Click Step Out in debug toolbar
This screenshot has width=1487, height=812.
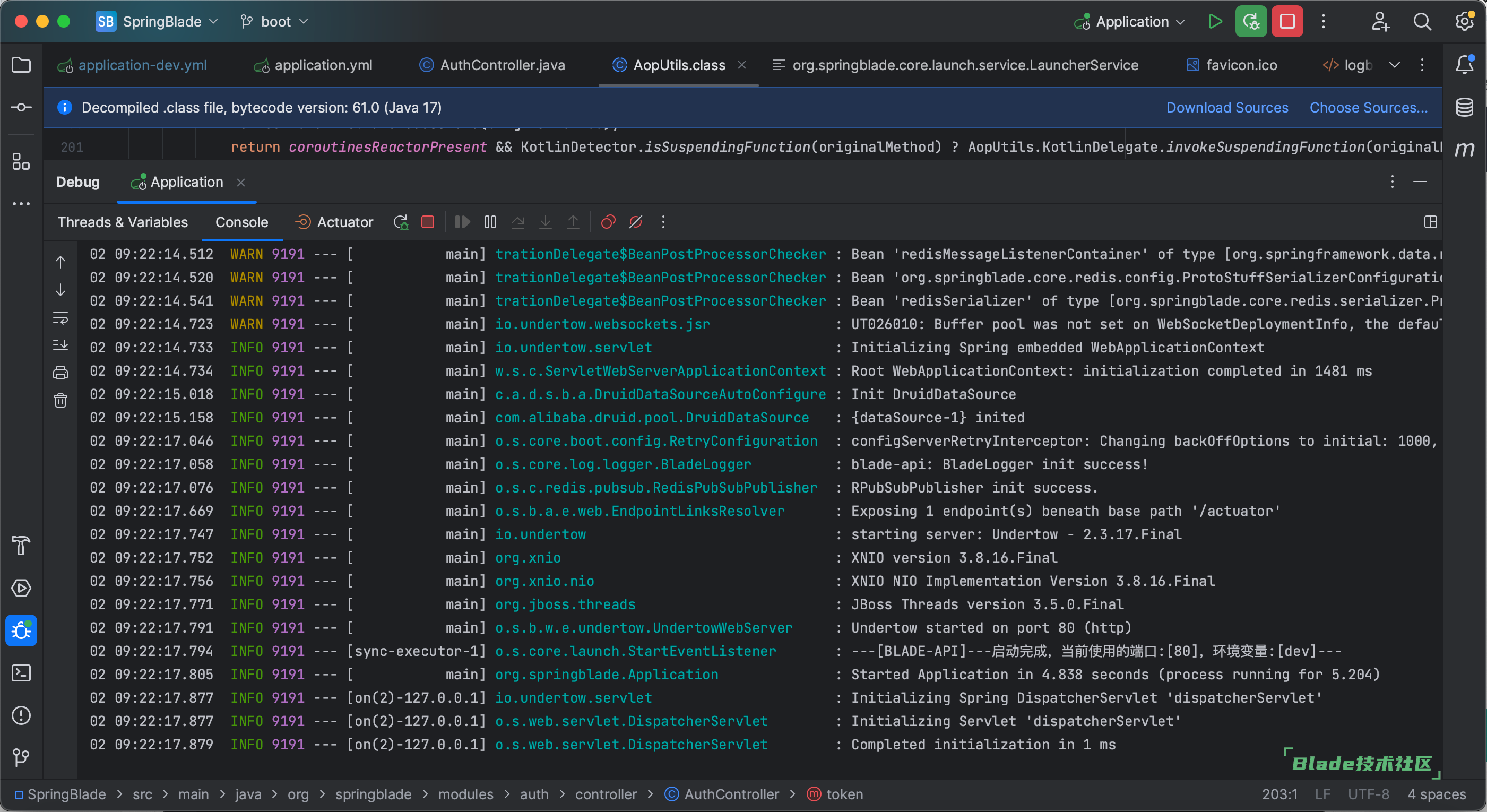[x=573, y=222]
